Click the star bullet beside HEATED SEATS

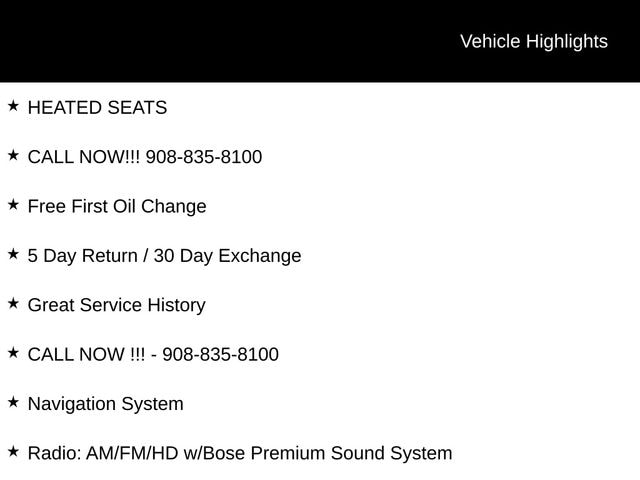coord(13,106)
